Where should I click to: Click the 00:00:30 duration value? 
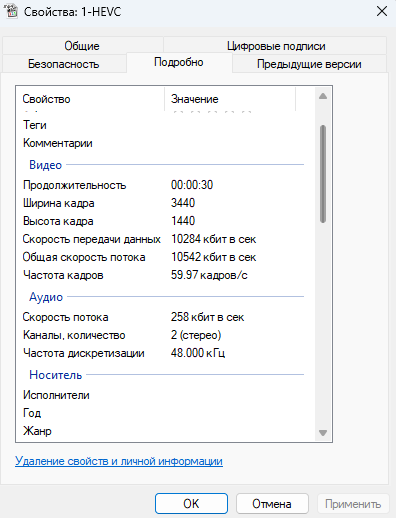[192, 185]
